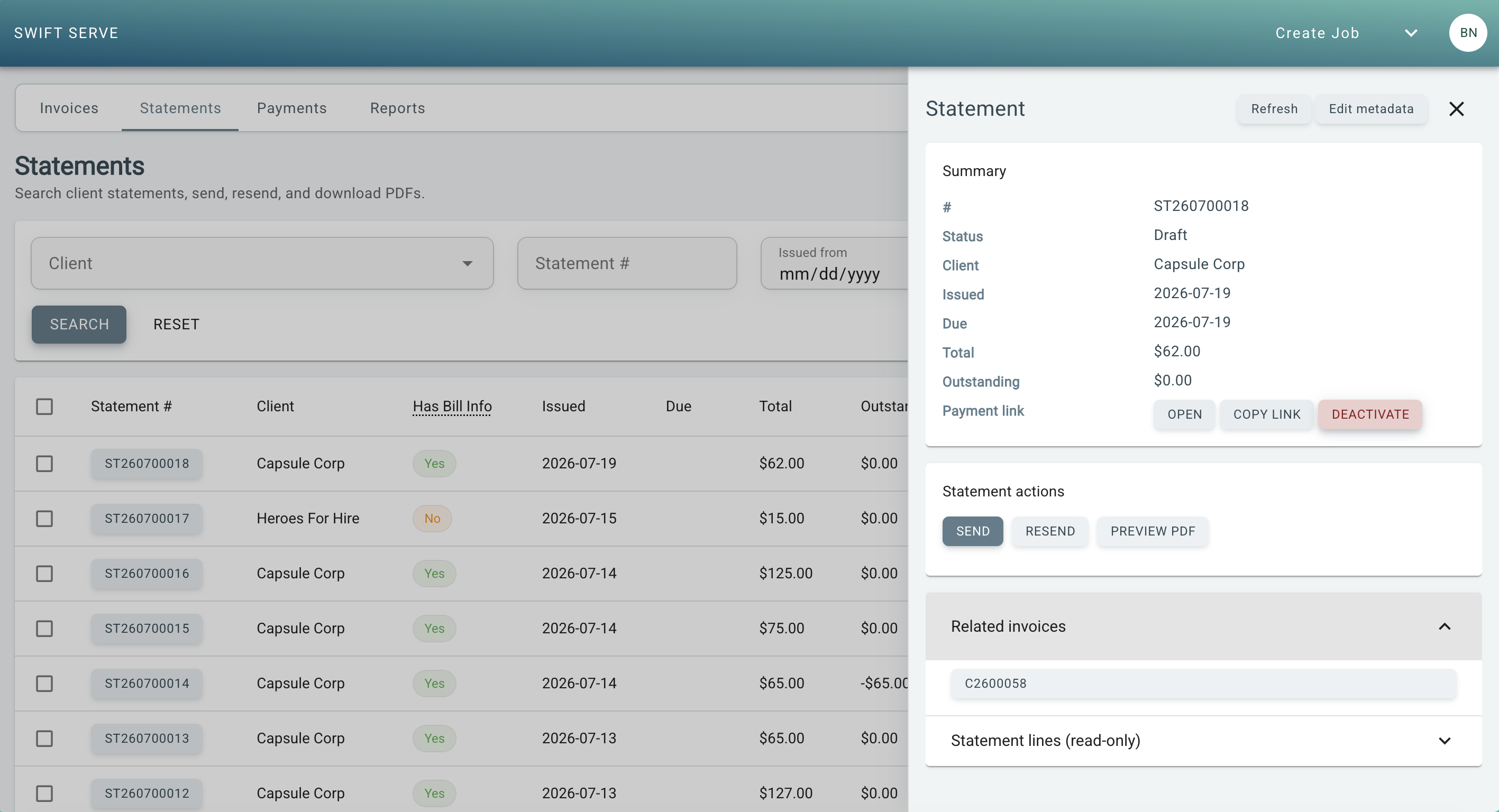Click the Yes badge in ST260700018 row
Screen dimensions: 1499x812
click(434, 464)
